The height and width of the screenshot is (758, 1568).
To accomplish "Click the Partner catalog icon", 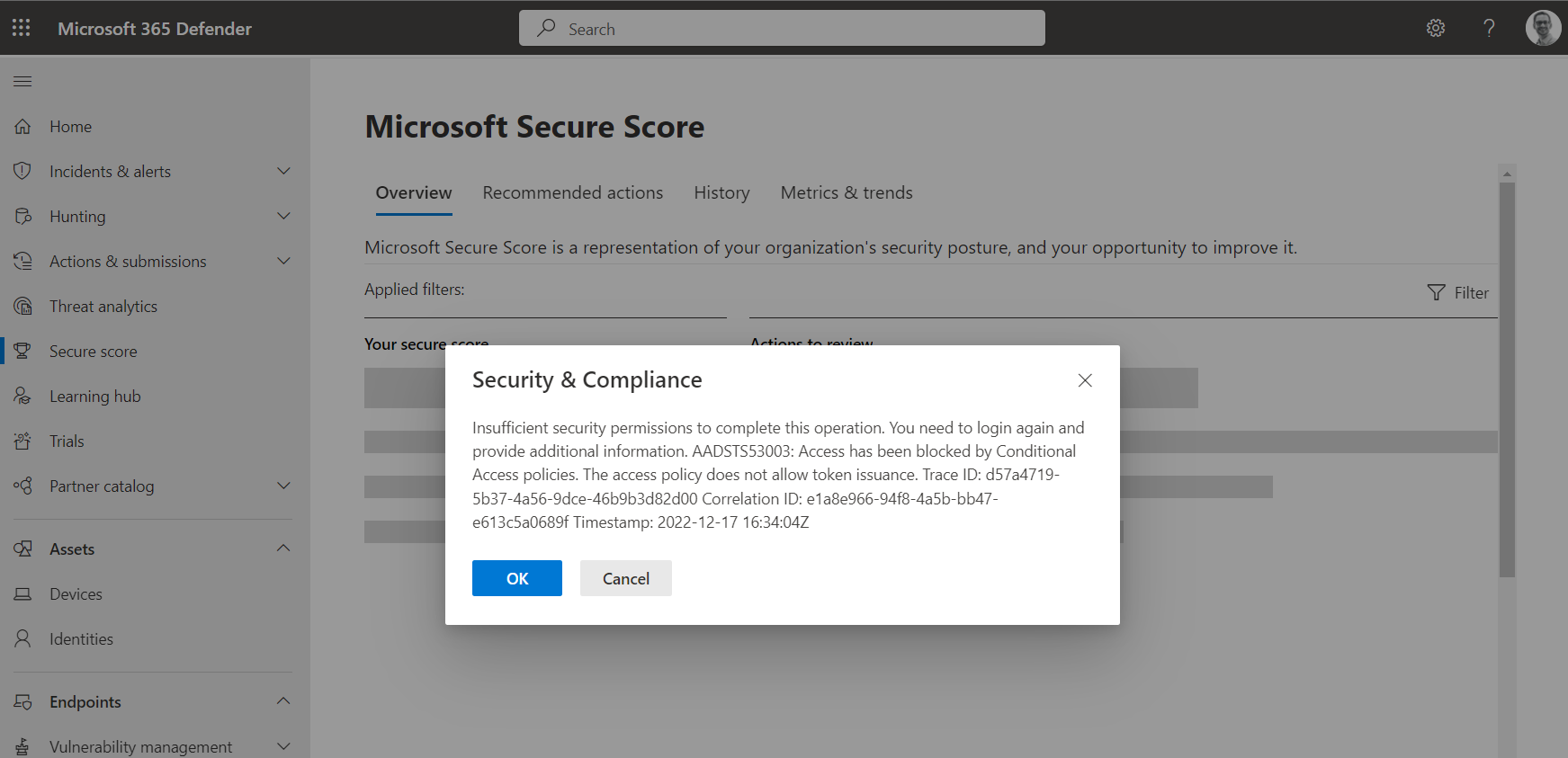I will point(22,486).
